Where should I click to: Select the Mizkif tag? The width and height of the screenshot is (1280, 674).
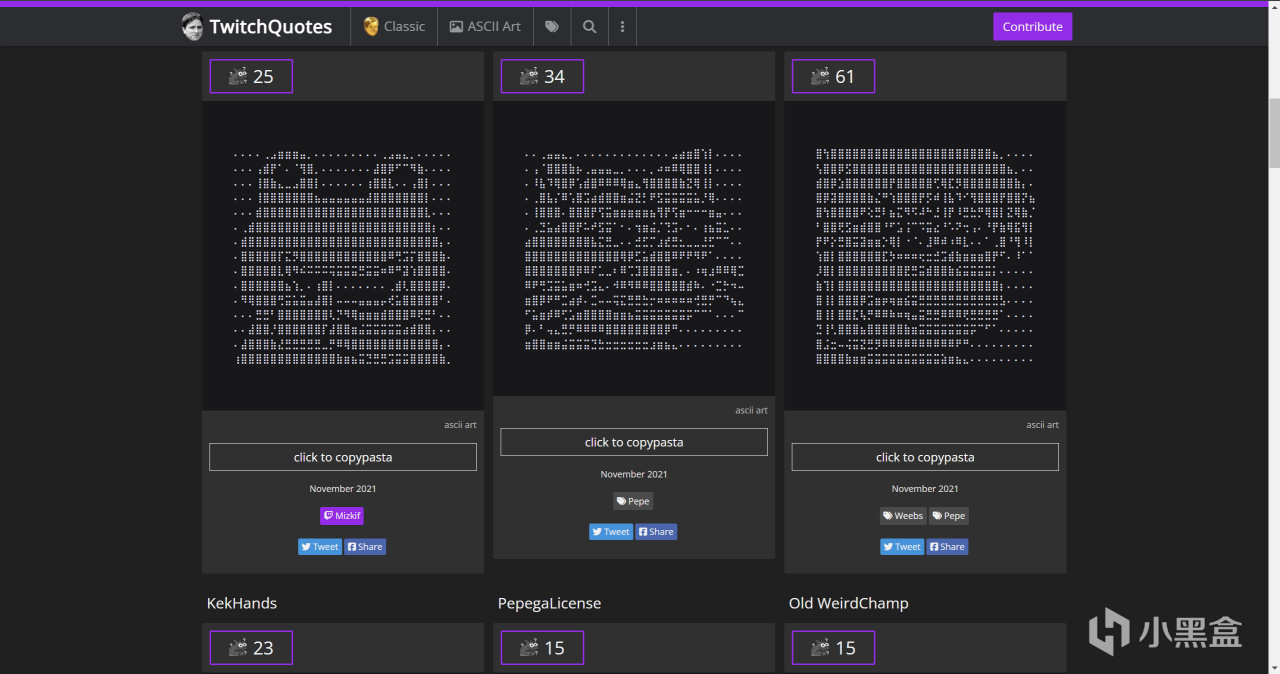pyautogui.click(x=342, y=516)
